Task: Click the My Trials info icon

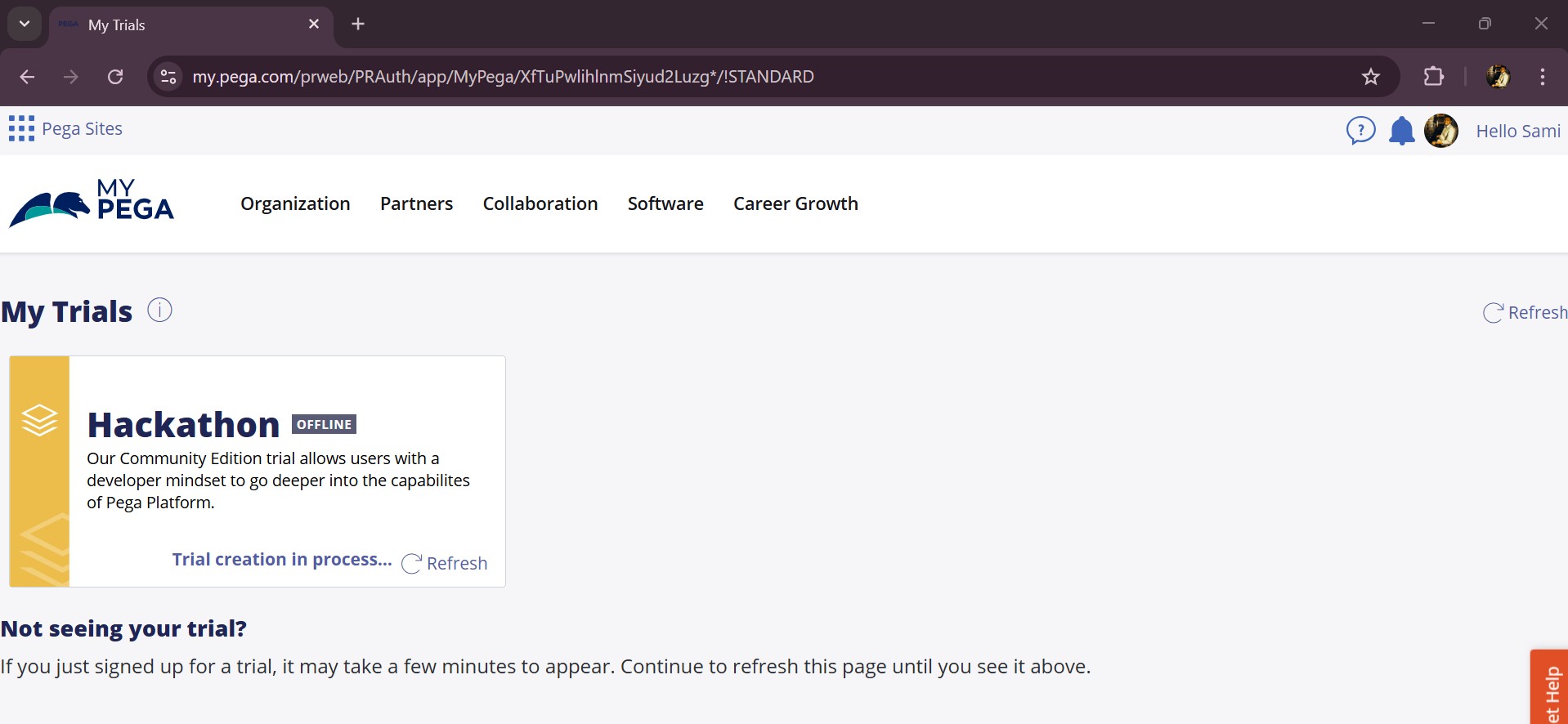Action: (159, 311)
